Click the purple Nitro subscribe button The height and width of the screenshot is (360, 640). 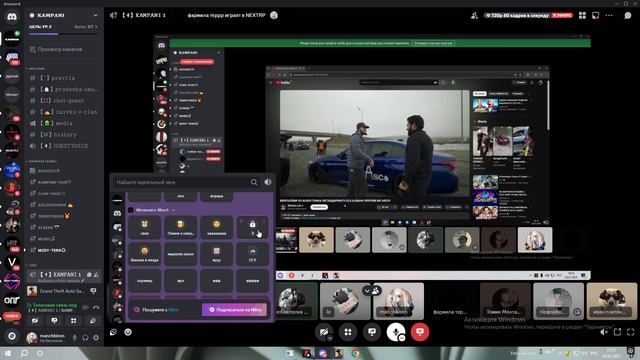(x=234, y=310)
